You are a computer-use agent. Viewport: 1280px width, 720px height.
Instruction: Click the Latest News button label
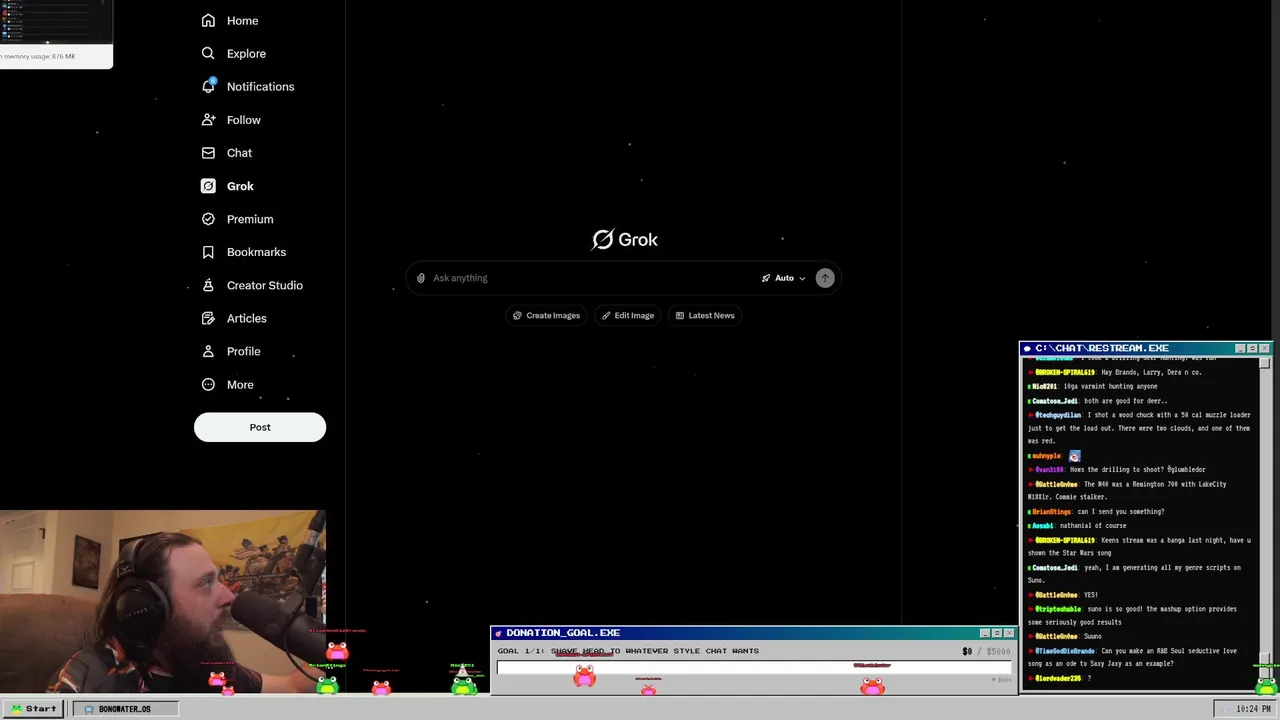711,315
